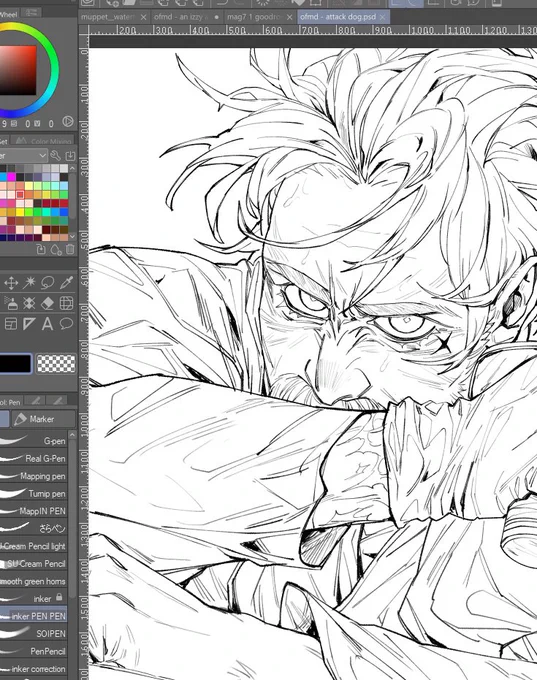Click the hue ring on color wheel

click(54, 69)
